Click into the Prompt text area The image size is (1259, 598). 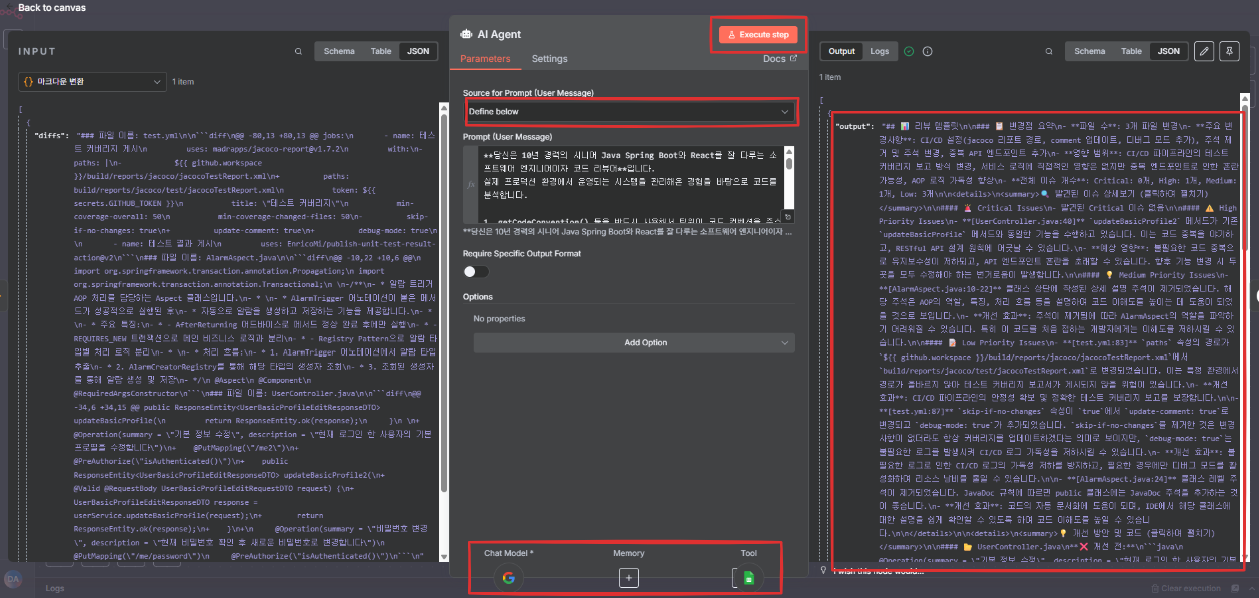pyautogui.click(x=630, y=185)
